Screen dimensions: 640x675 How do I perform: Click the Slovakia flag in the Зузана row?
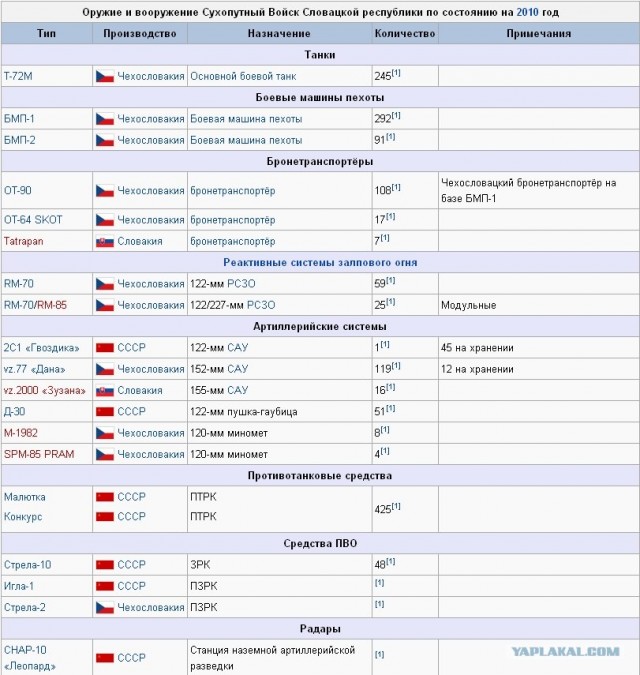[105, 391]
